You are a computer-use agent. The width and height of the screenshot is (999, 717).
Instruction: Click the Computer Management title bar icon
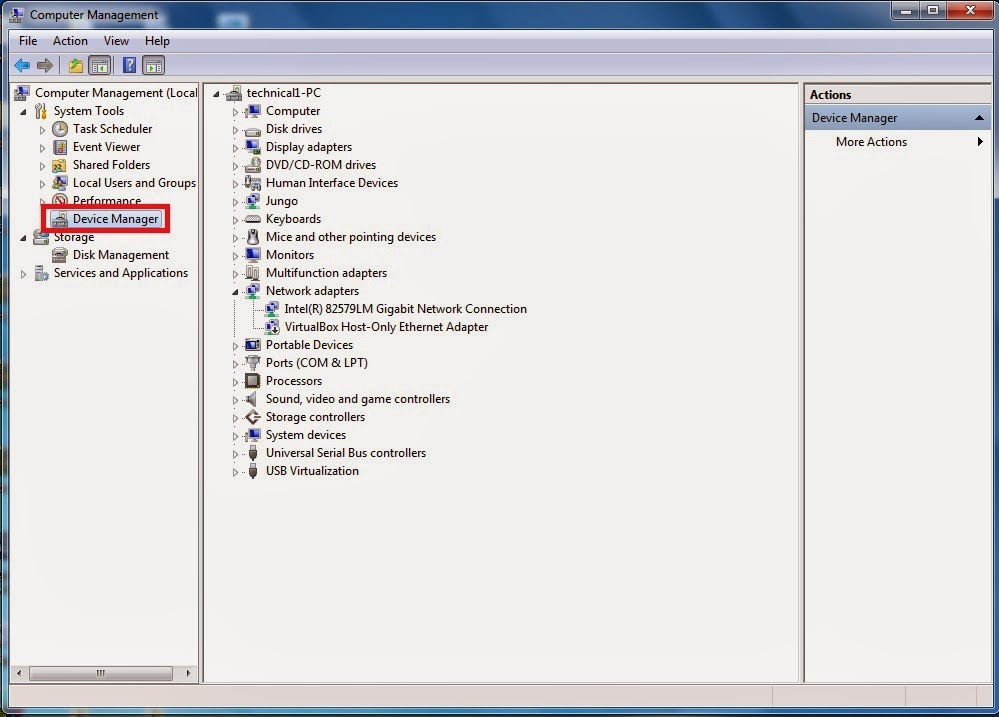click(17, 14)
